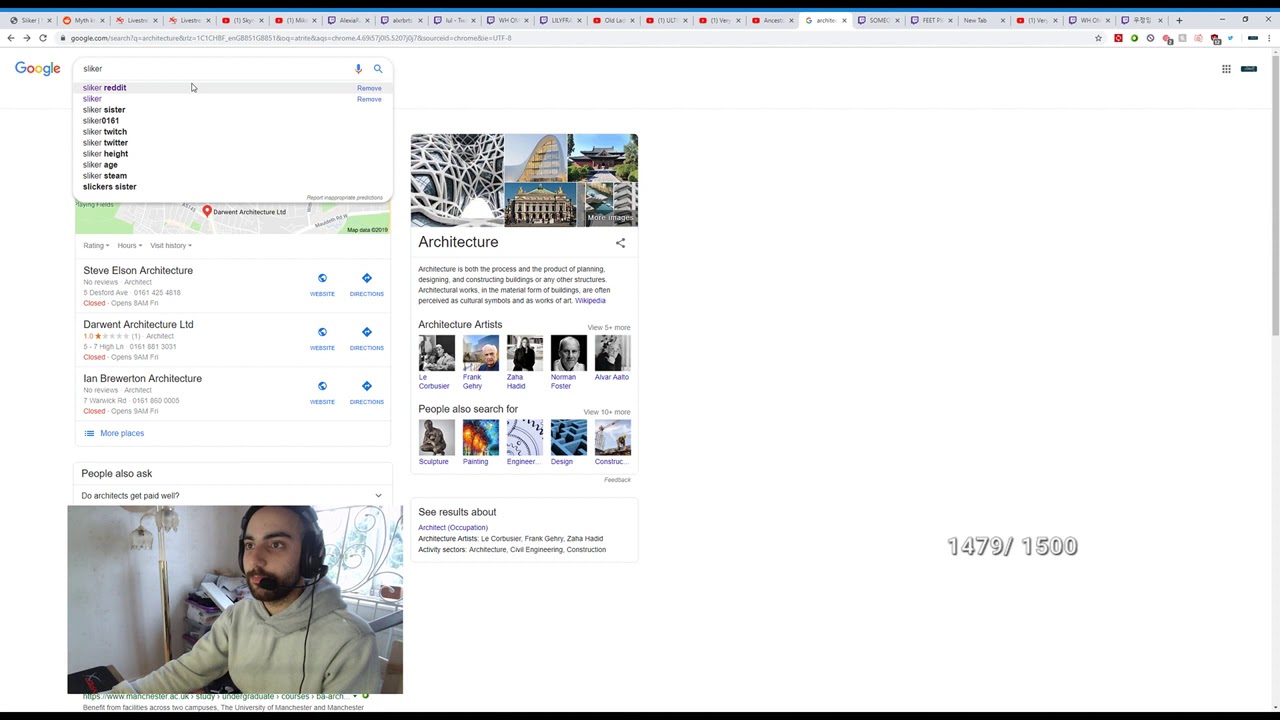This screenshot has height=720, width=1280.
Task: Get directions to Ian Brewerton Architecture
Action: click(x=366, y=392)
